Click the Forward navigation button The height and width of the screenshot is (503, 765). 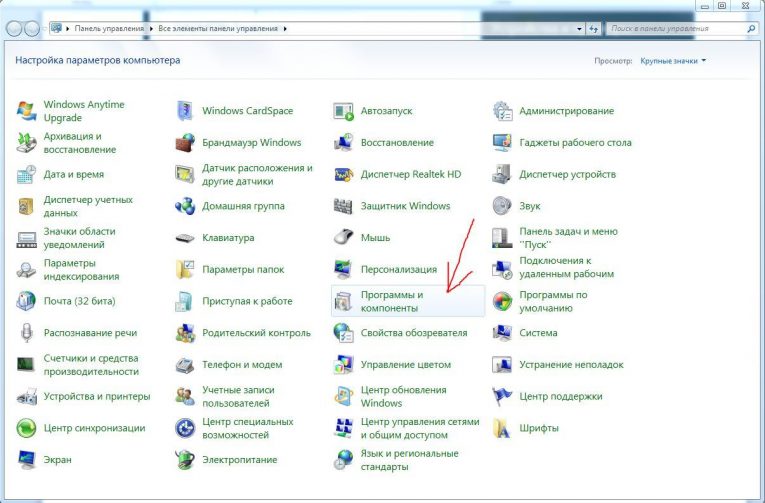(32, 29)
